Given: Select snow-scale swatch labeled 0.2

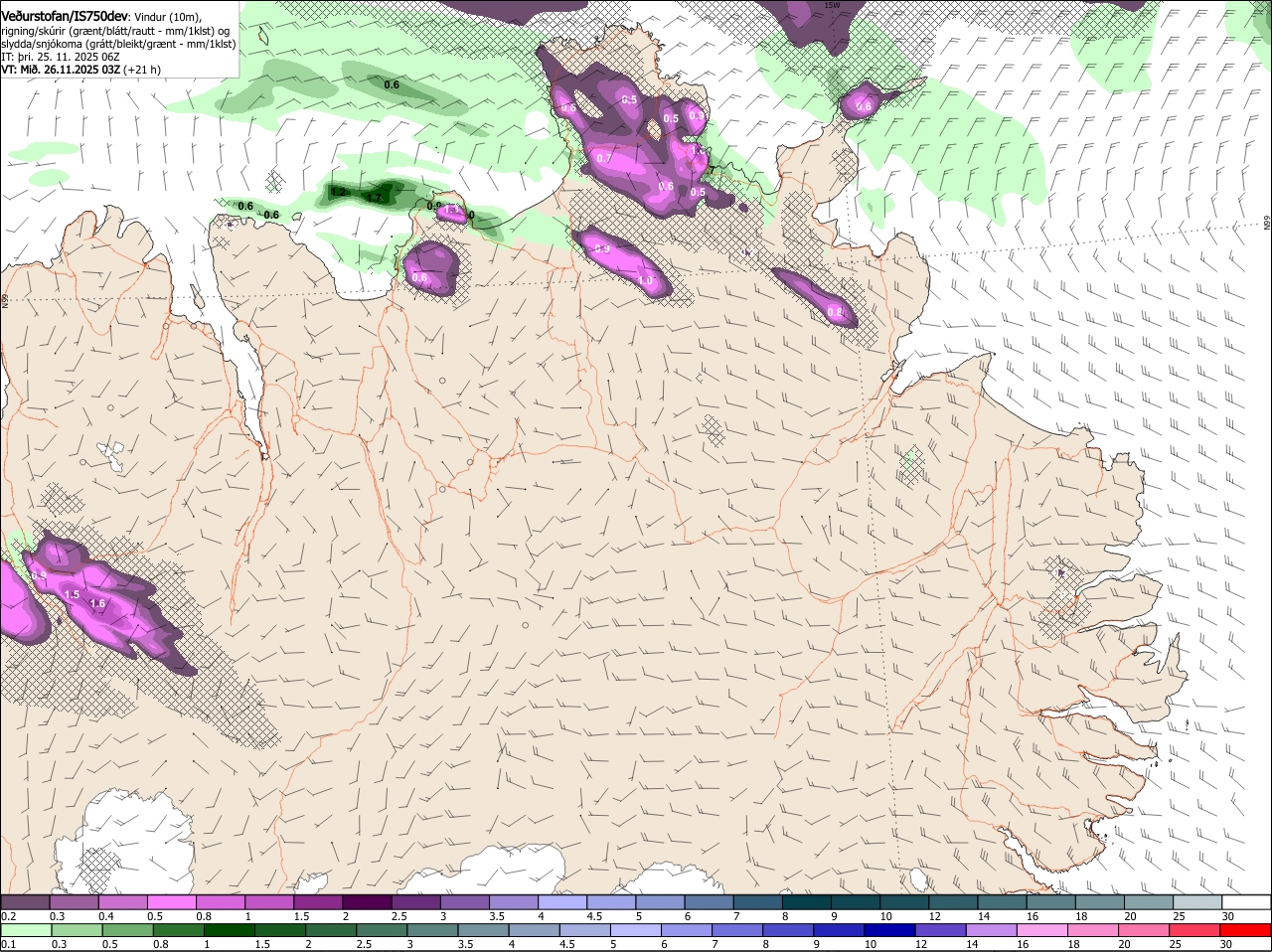Looking at the screenshot, I should coord(25,901).
